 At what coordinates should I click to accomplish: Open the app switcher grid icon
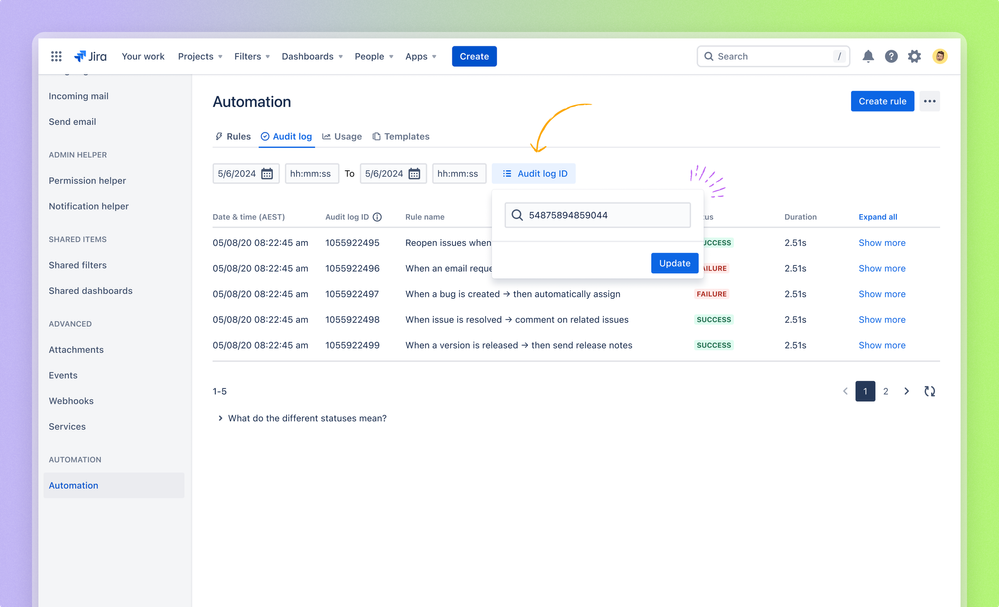click(x=56, y=56)
